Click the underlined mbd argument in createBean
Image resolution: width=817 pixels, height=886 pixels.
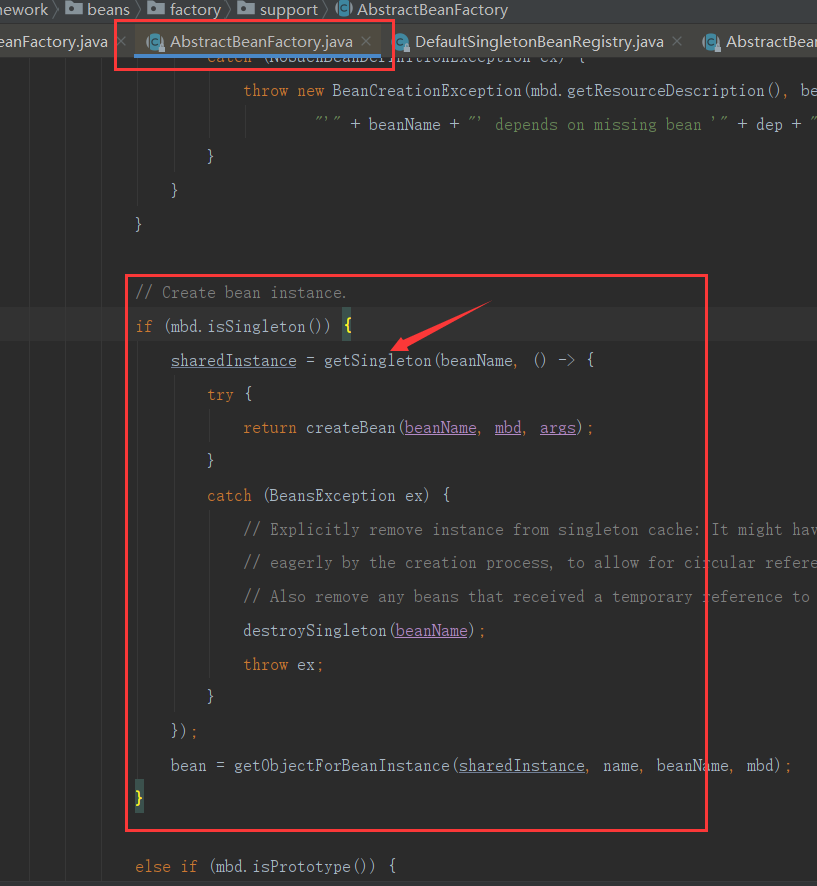(507, 427)
